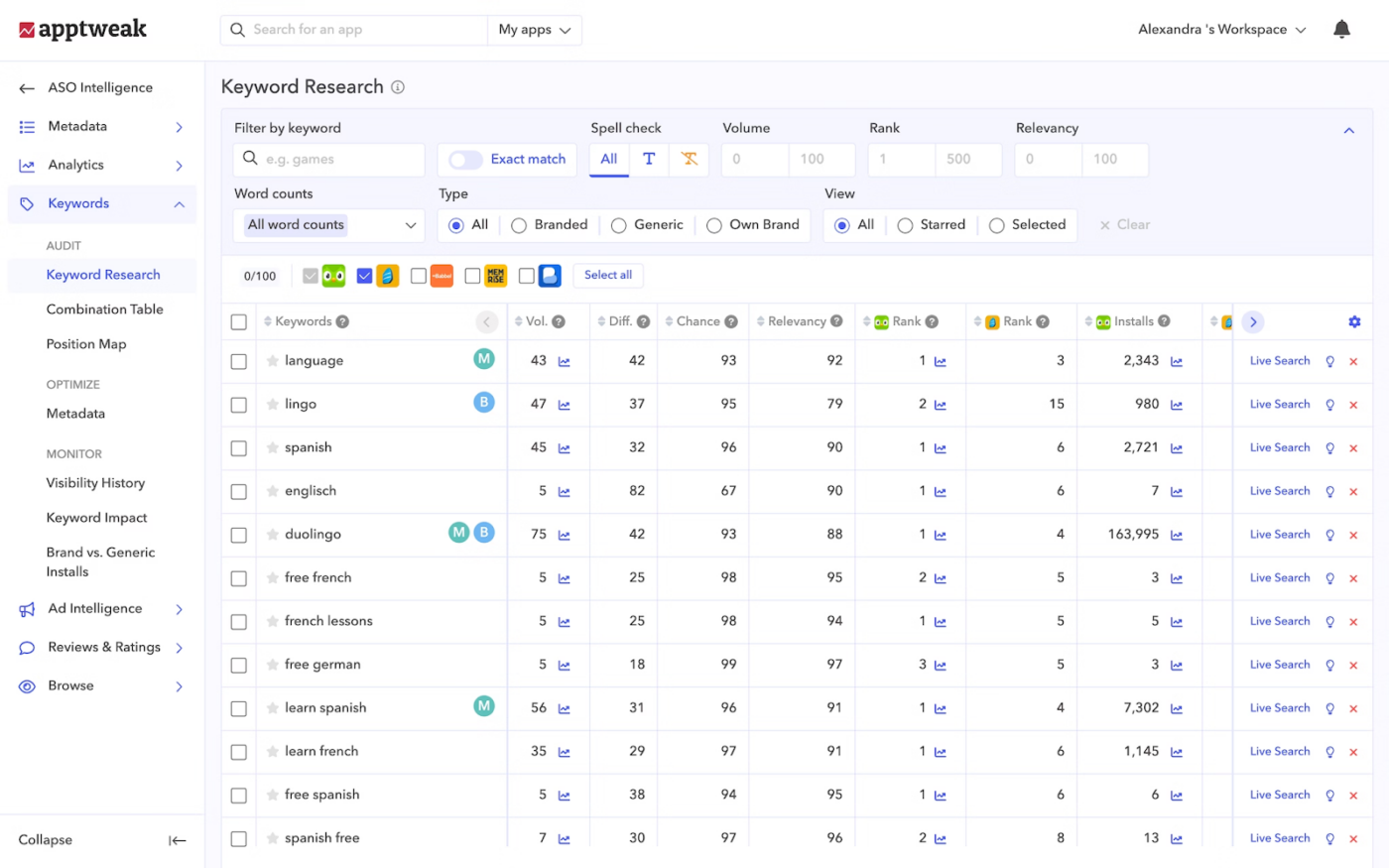
Task: Check the checkbox for the 'lingo' keyword row
Action: (238, 404)
